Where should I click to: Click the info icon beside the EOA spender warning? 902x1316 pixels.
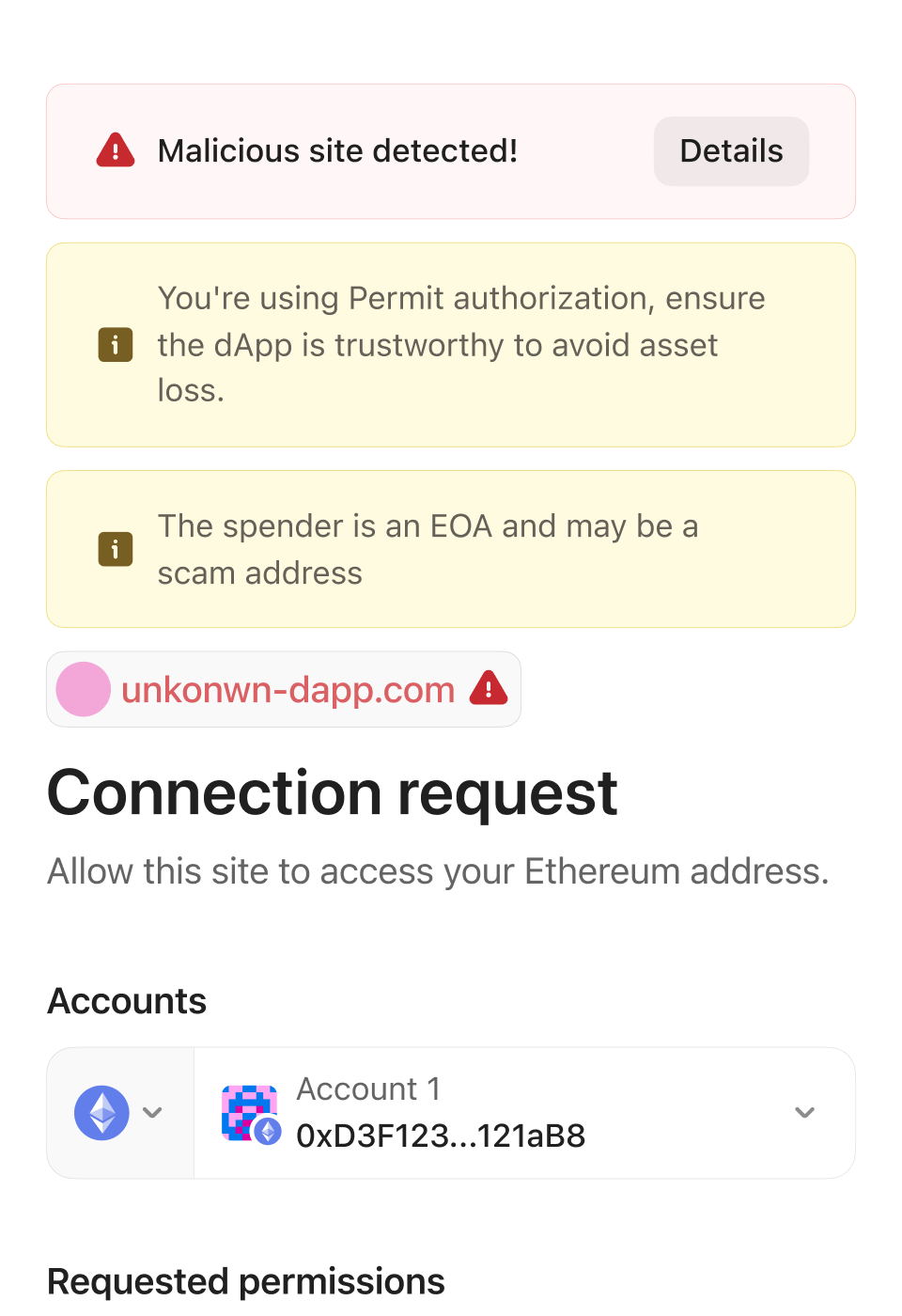tap(116, 549)
